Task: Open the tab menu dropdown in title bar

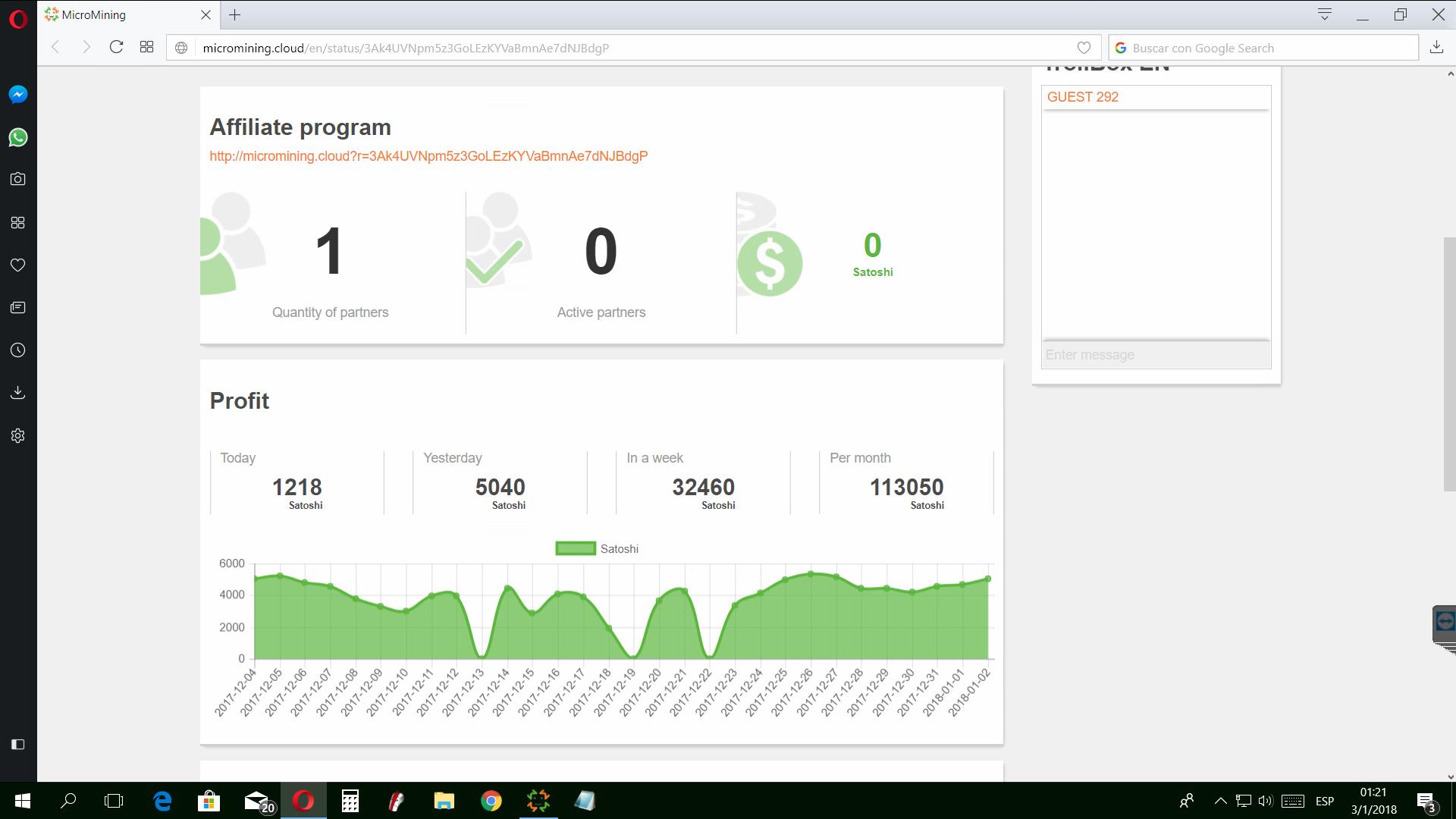Action: click(1325, 14)
